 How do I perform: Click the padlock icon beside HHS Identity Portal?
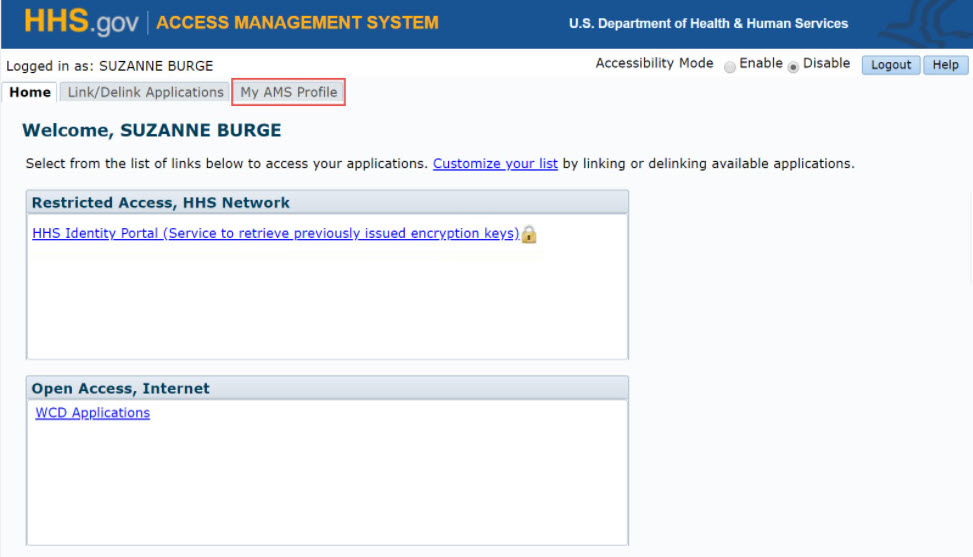[x=529, y=234]
